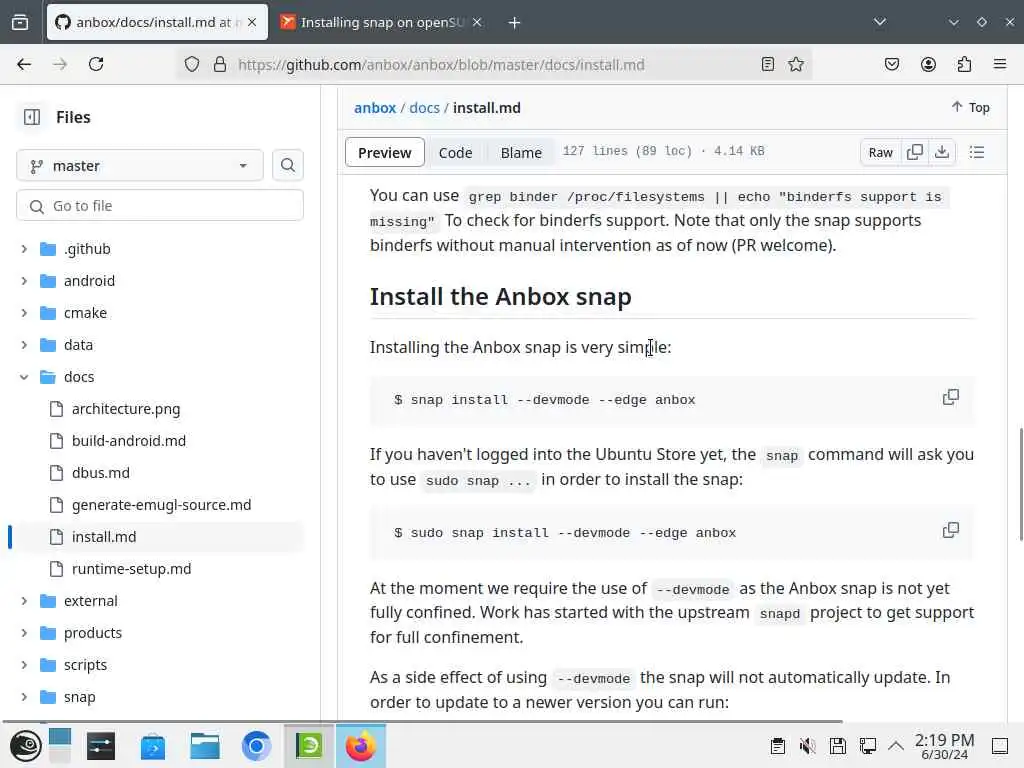Screen dimensions: 1024x768
Task: Click the Show Desktop tray button
Action: pos(1000,746)
